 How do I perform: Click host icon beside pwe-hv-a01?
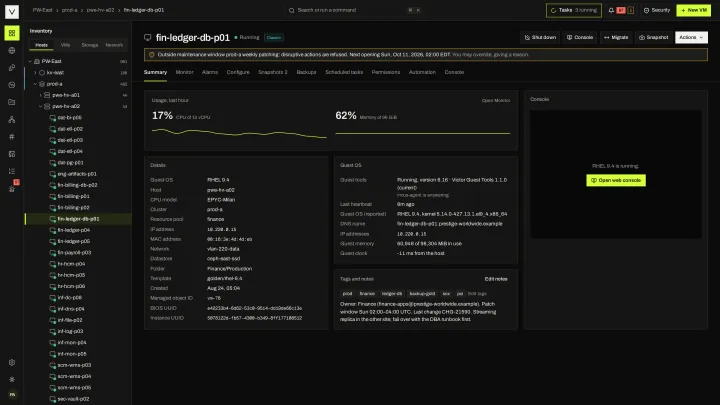tap(47, 95)
